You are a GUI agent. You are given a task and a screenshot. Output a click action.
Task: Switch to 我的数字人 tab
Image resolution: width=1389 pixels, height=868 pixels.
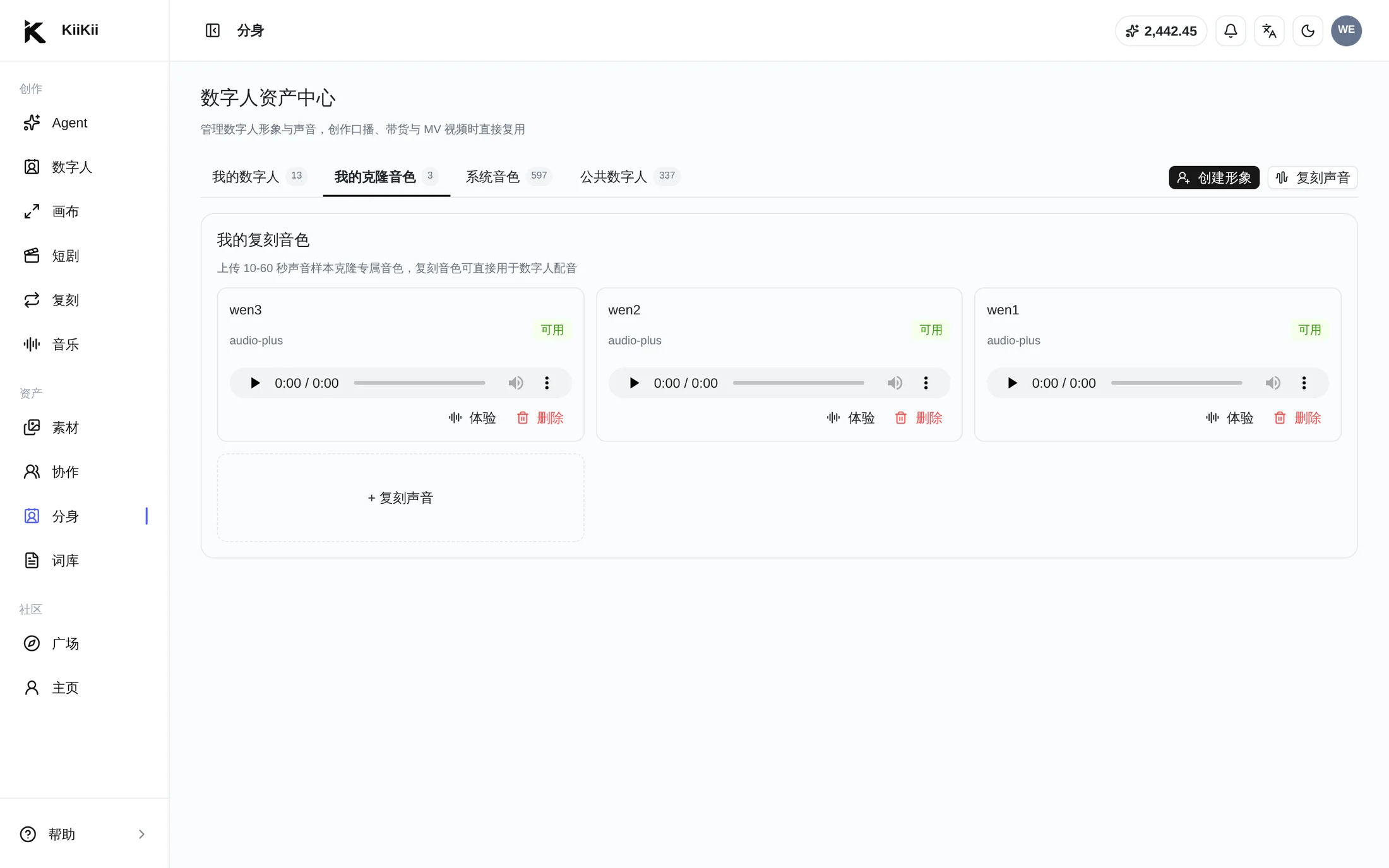click(259, 177)
